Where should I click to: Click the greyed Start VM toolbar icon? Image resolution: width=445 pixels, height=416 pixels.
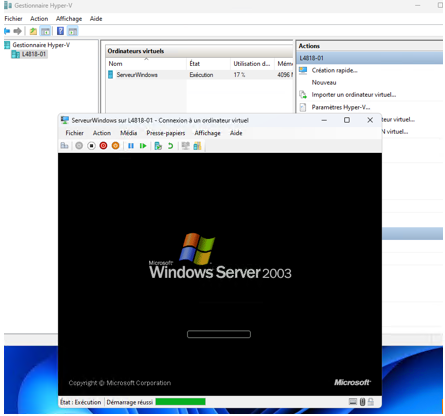79,146
